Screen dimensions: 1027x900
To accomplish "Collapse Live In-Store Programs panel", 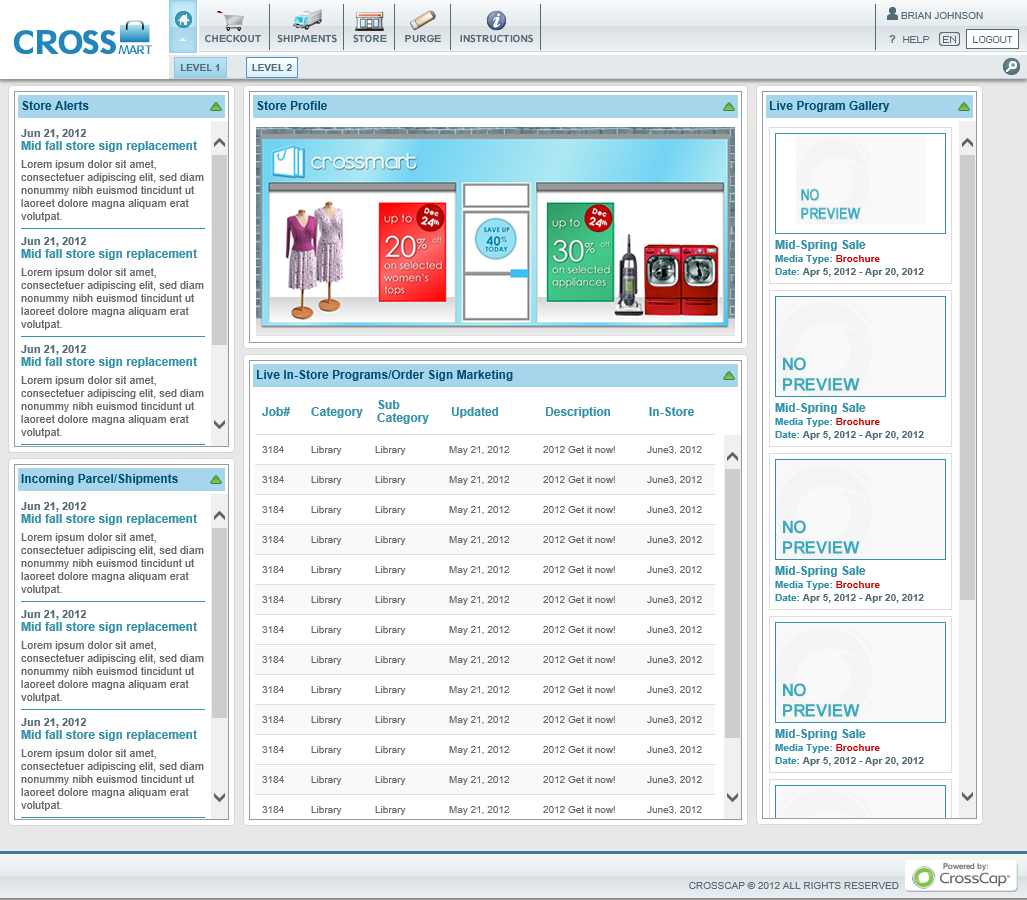I will click(x=729, y=375).
